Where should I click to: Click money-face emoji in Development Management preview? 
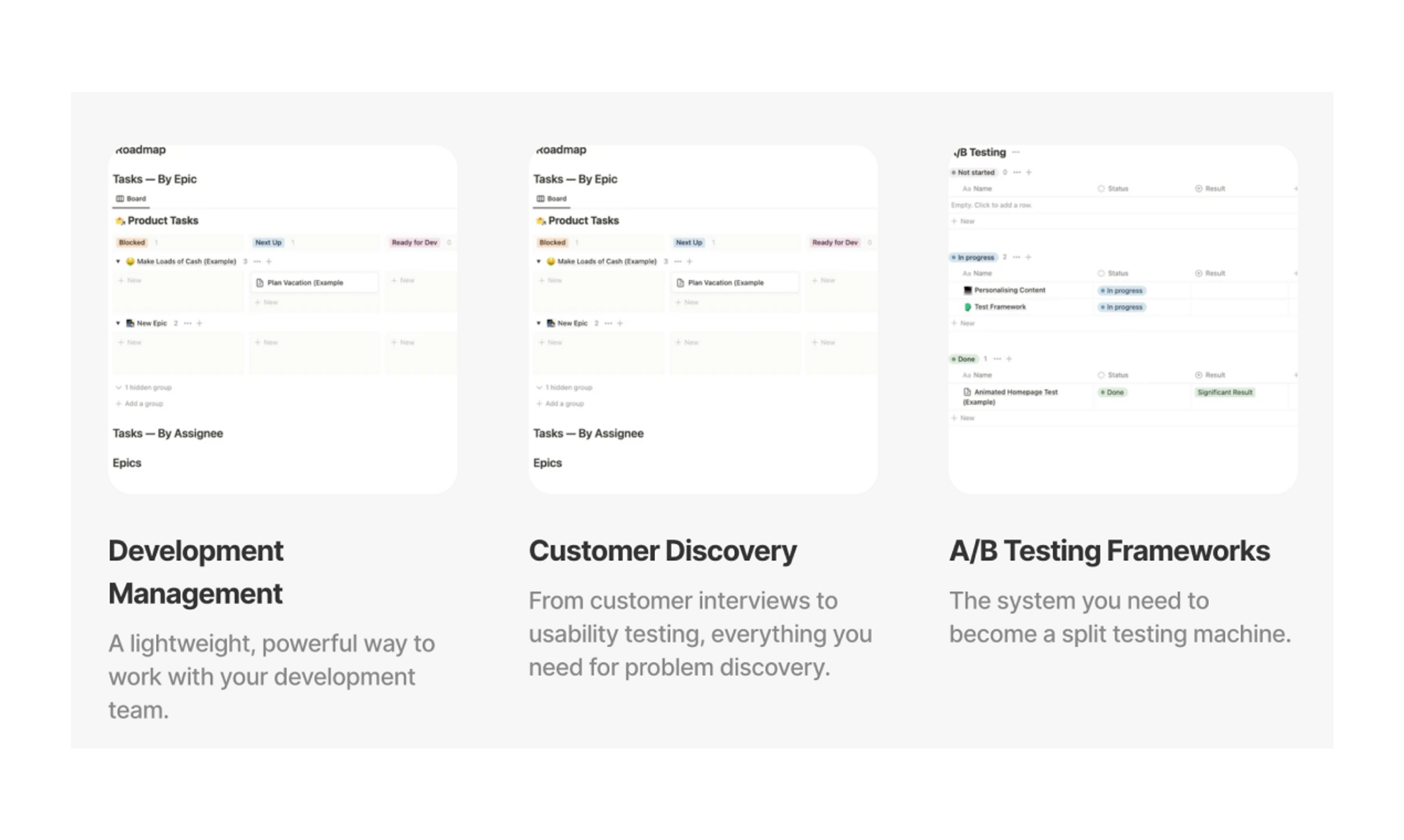coord(130,262)
